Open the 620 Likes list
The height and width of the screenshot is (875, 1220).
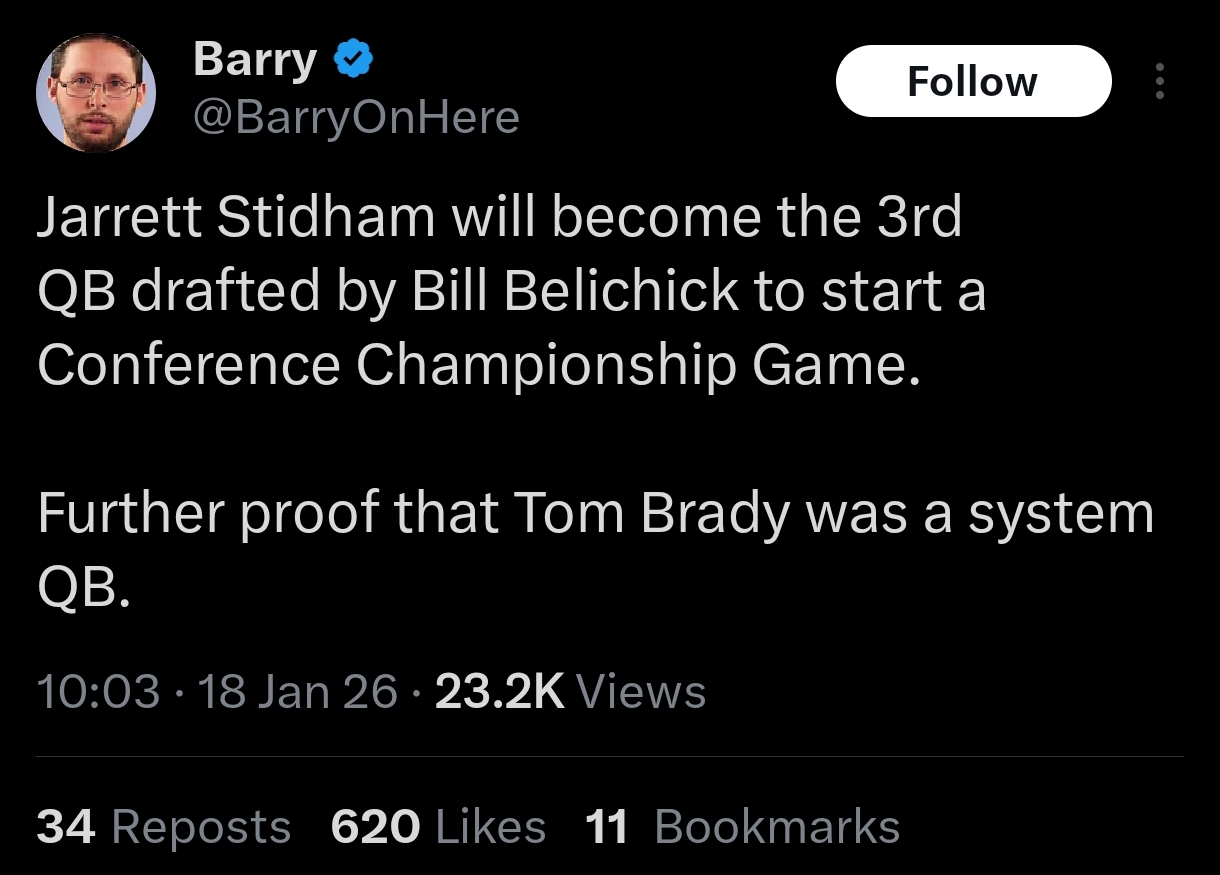pos(438,827)
